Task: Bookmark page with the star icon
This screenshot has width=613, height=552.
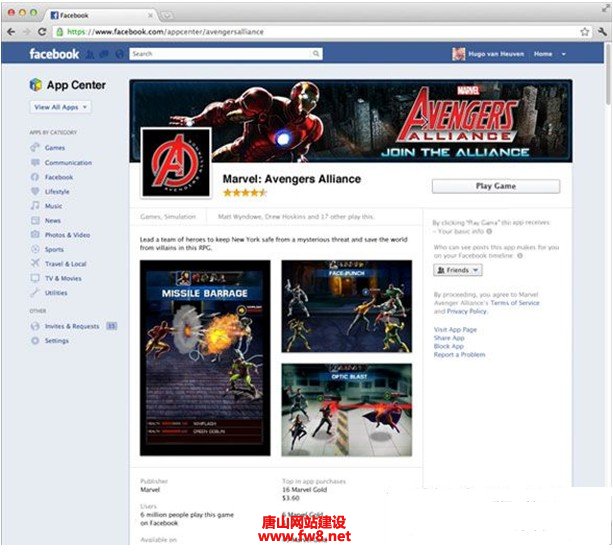Action: pos(585,32)
